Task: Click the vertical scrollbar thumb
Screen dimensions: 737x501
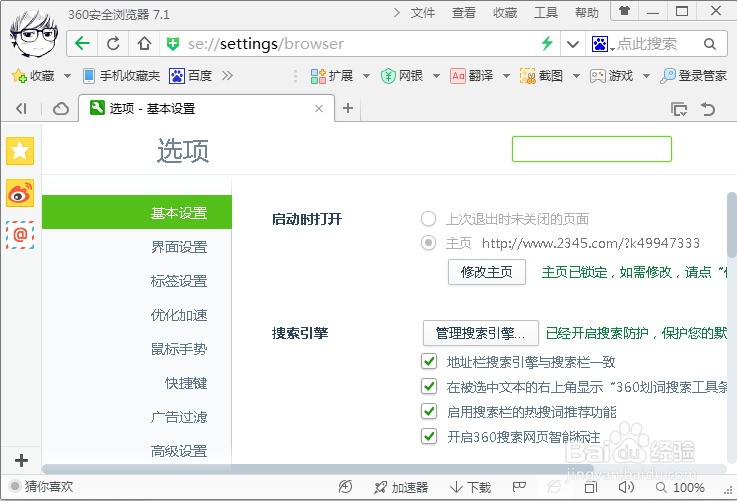Action: 732,225
